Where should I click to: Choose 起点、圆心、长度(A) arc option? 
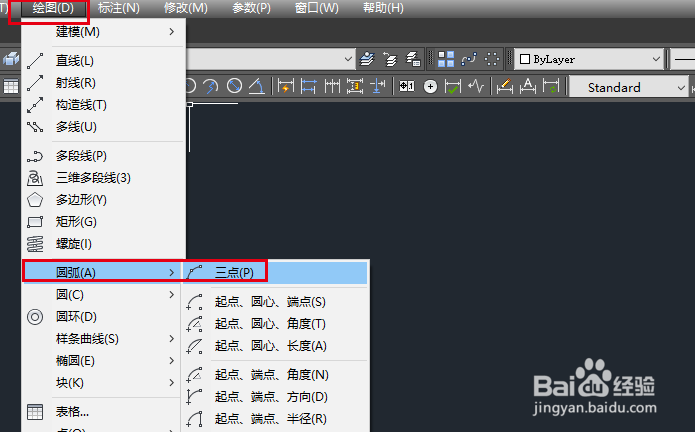275,346
